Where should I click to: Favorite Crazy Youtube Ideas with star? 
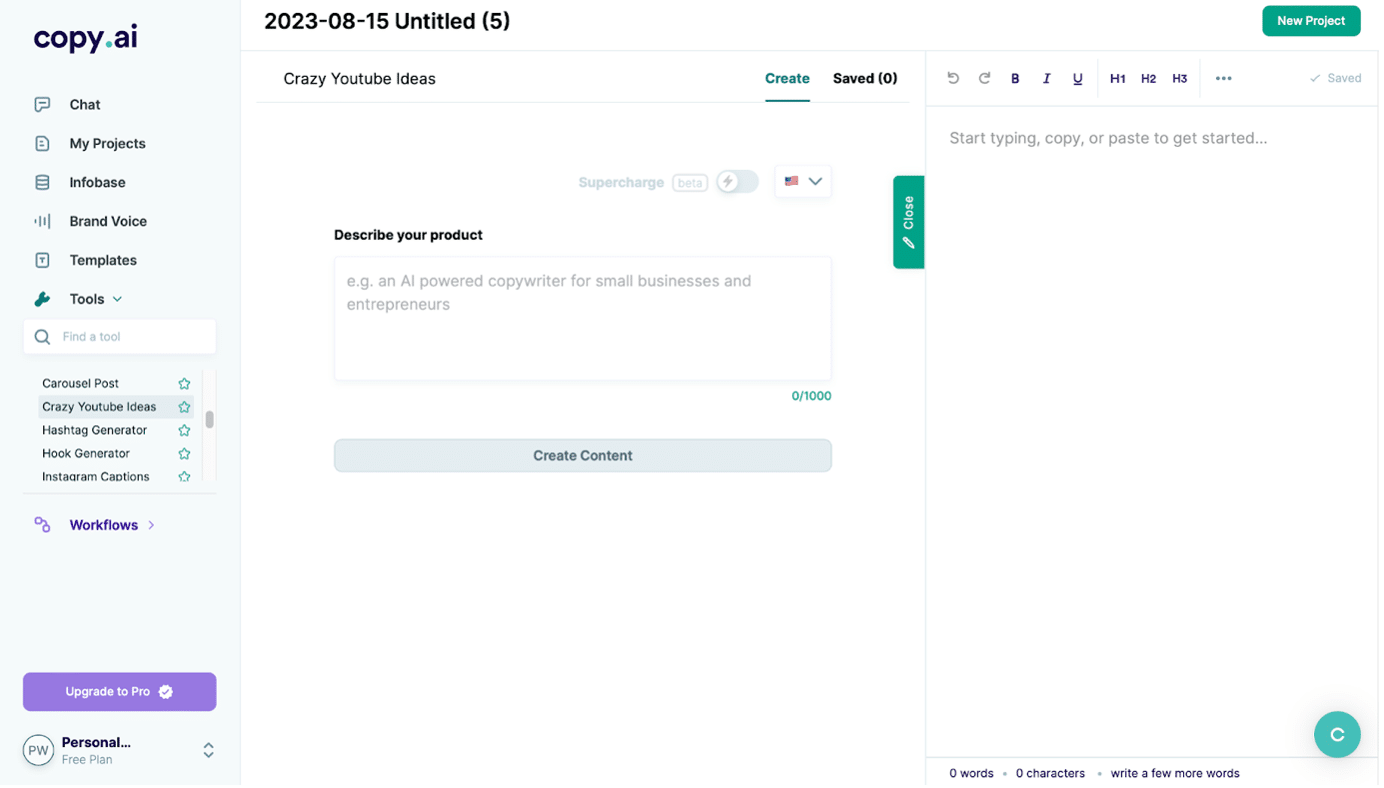pos(184,408)
